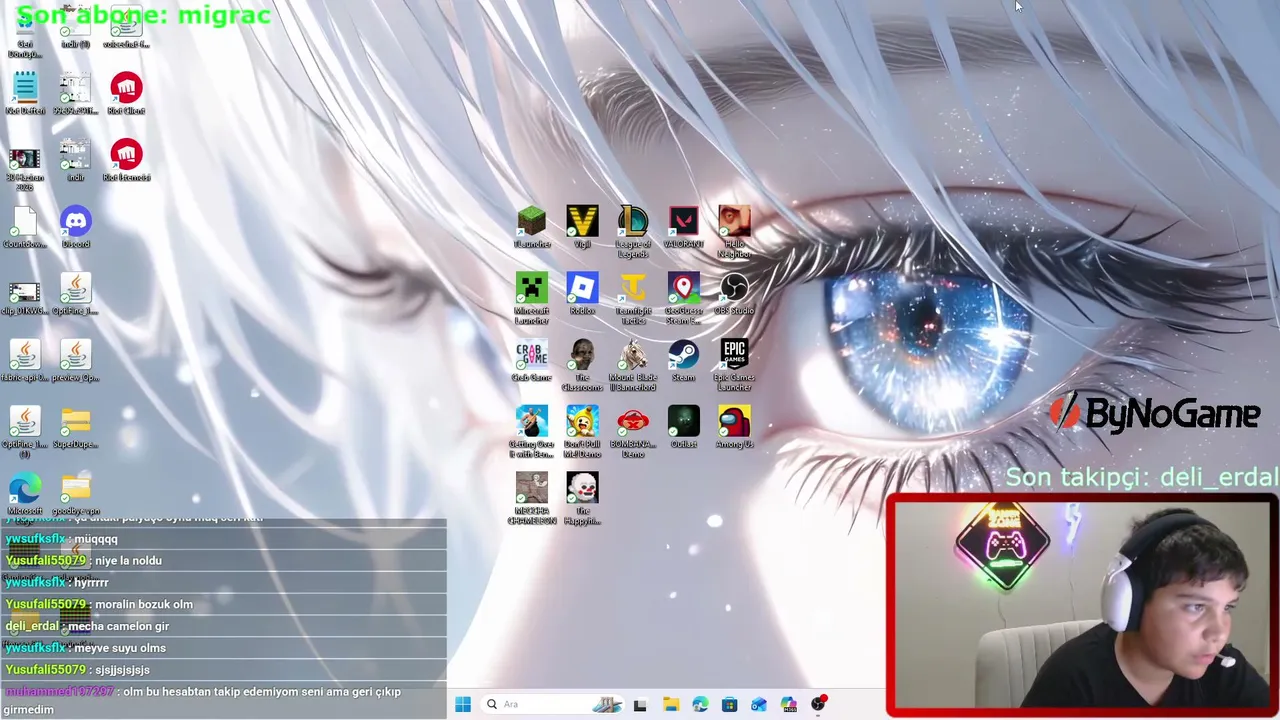1280x720 pixels.
Task: Open the goodbye vpn folder
Action: tap(76, 488)
